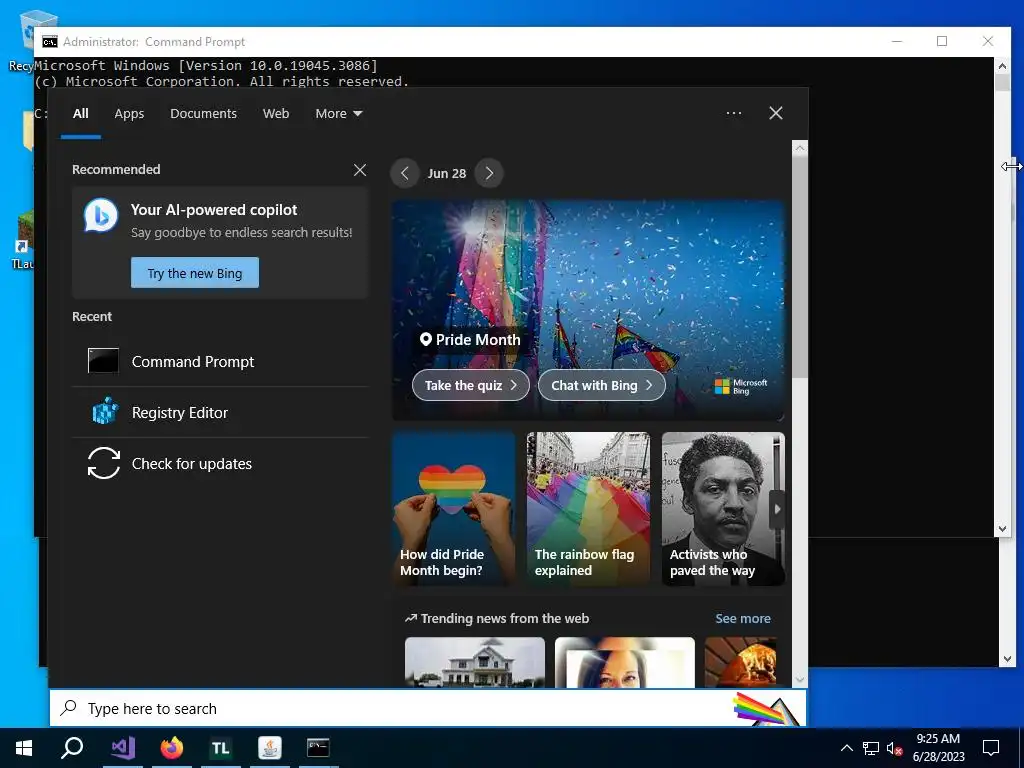The height and width of the screenshot is (768, 1024).
Task: Show hidden system tray icons
Action: (846, 748)
